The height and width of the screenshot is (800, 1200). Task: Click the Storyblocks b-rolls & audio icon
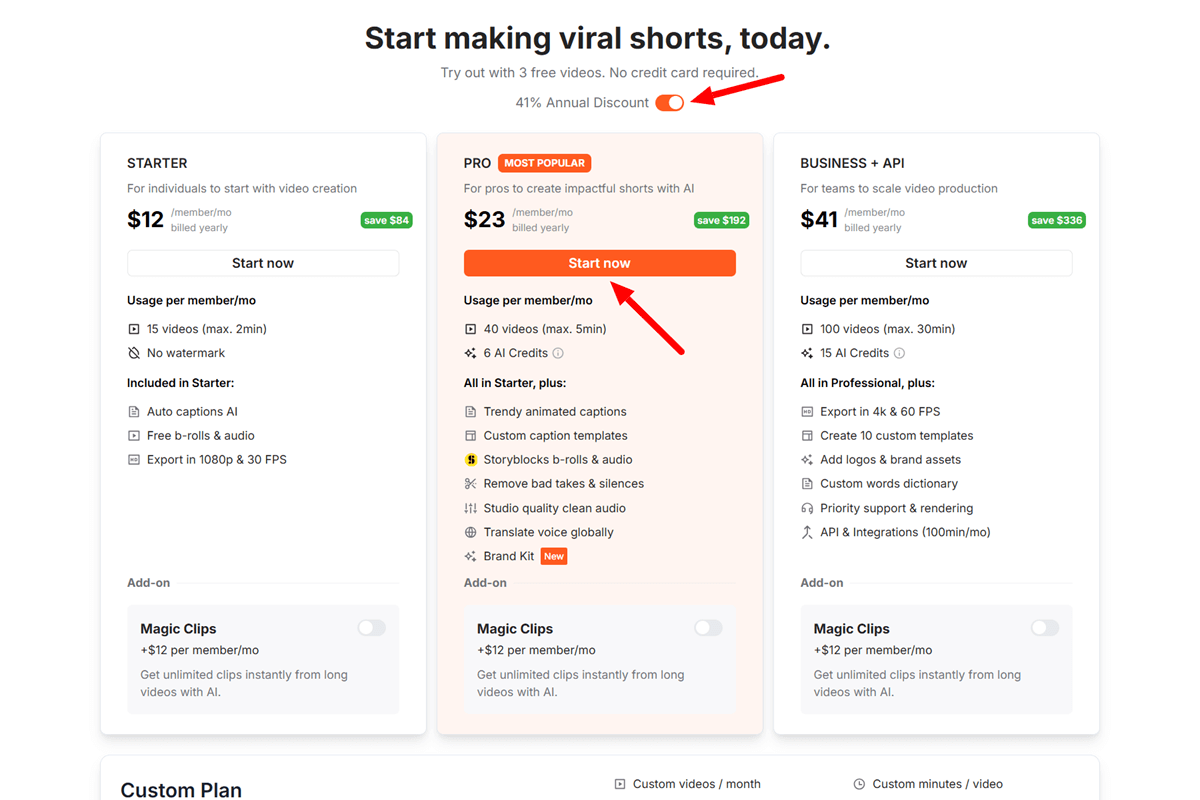pos(471,460)
